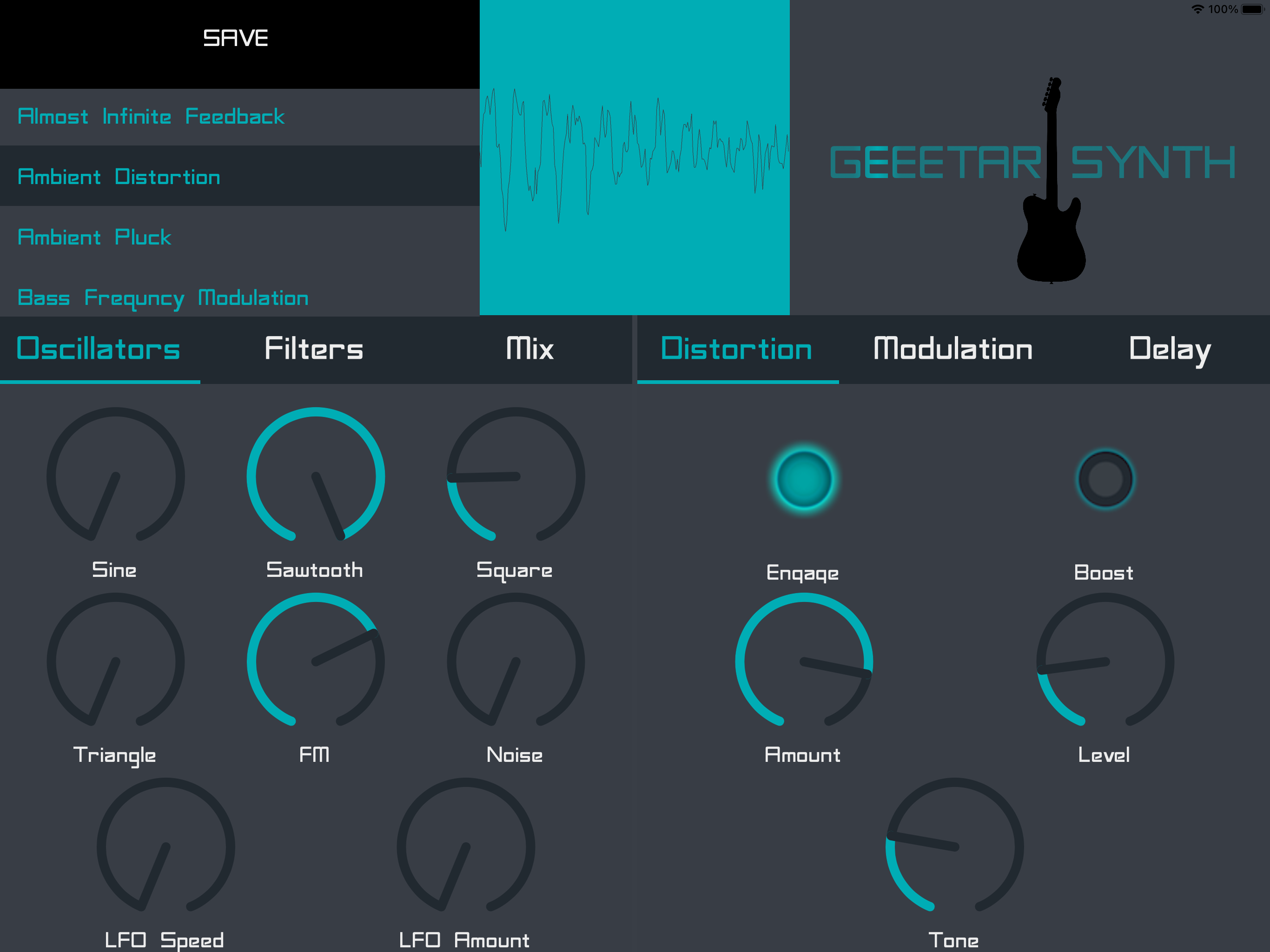The width and height of the screenshot is (1270, 952).
Task: Tap the SAVE preset button
Action: pos(239,44)
